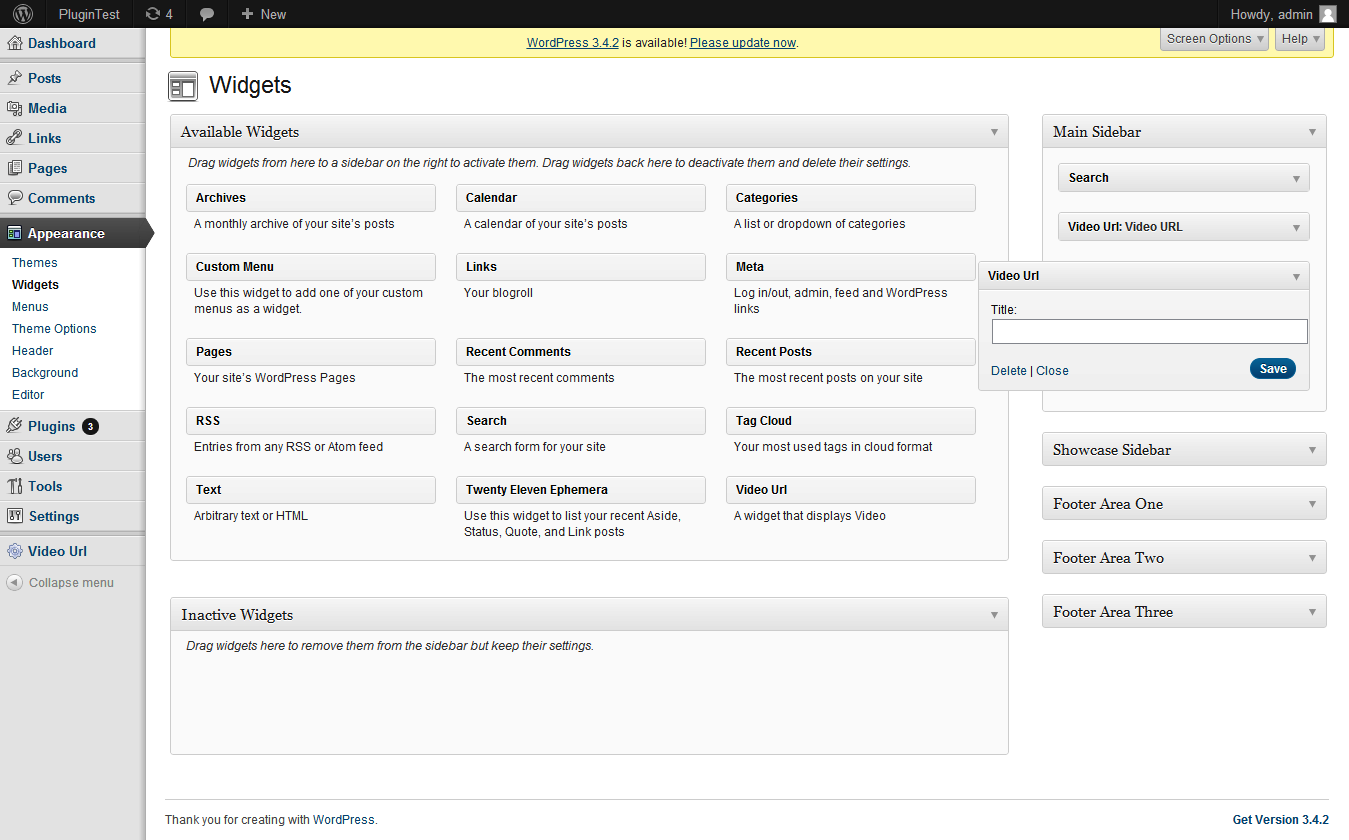Click the Calendar available widget
Screen dimensions: 1349x840
581,198
